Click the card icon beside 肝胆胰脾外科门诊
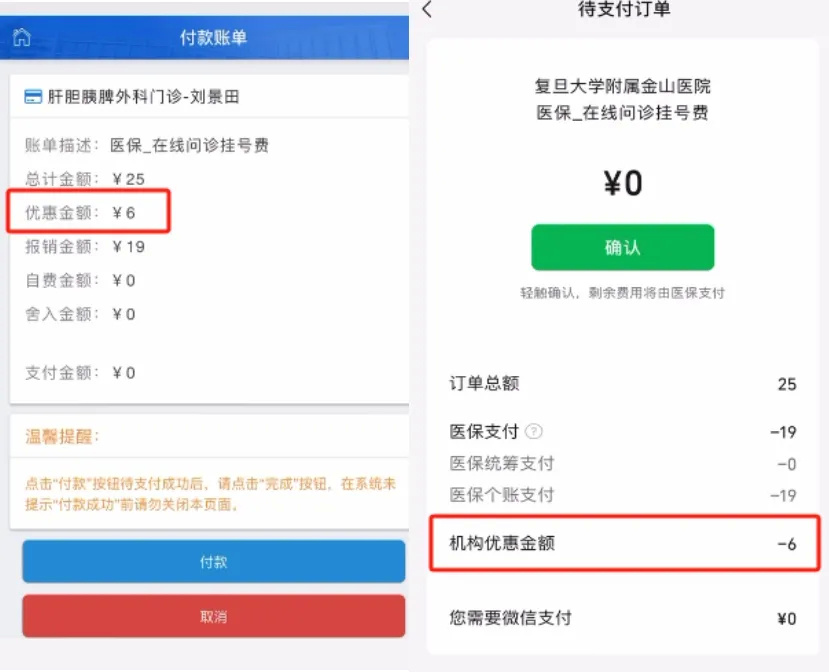Image resolution: width=829 pixels, height=672 pixels. tap(33, 97)
